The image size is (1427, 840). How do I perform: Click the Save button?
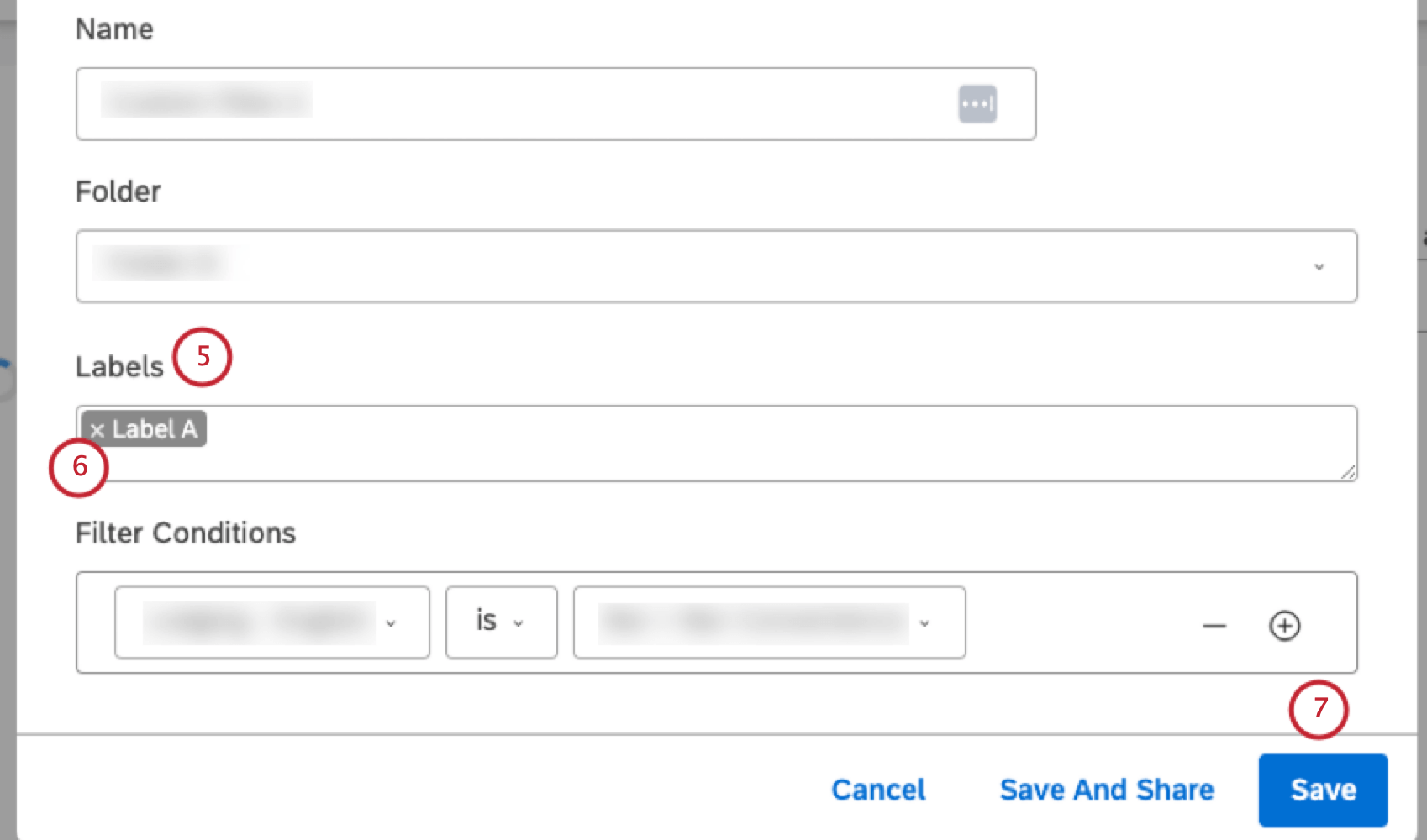(x=1321, y=789)
